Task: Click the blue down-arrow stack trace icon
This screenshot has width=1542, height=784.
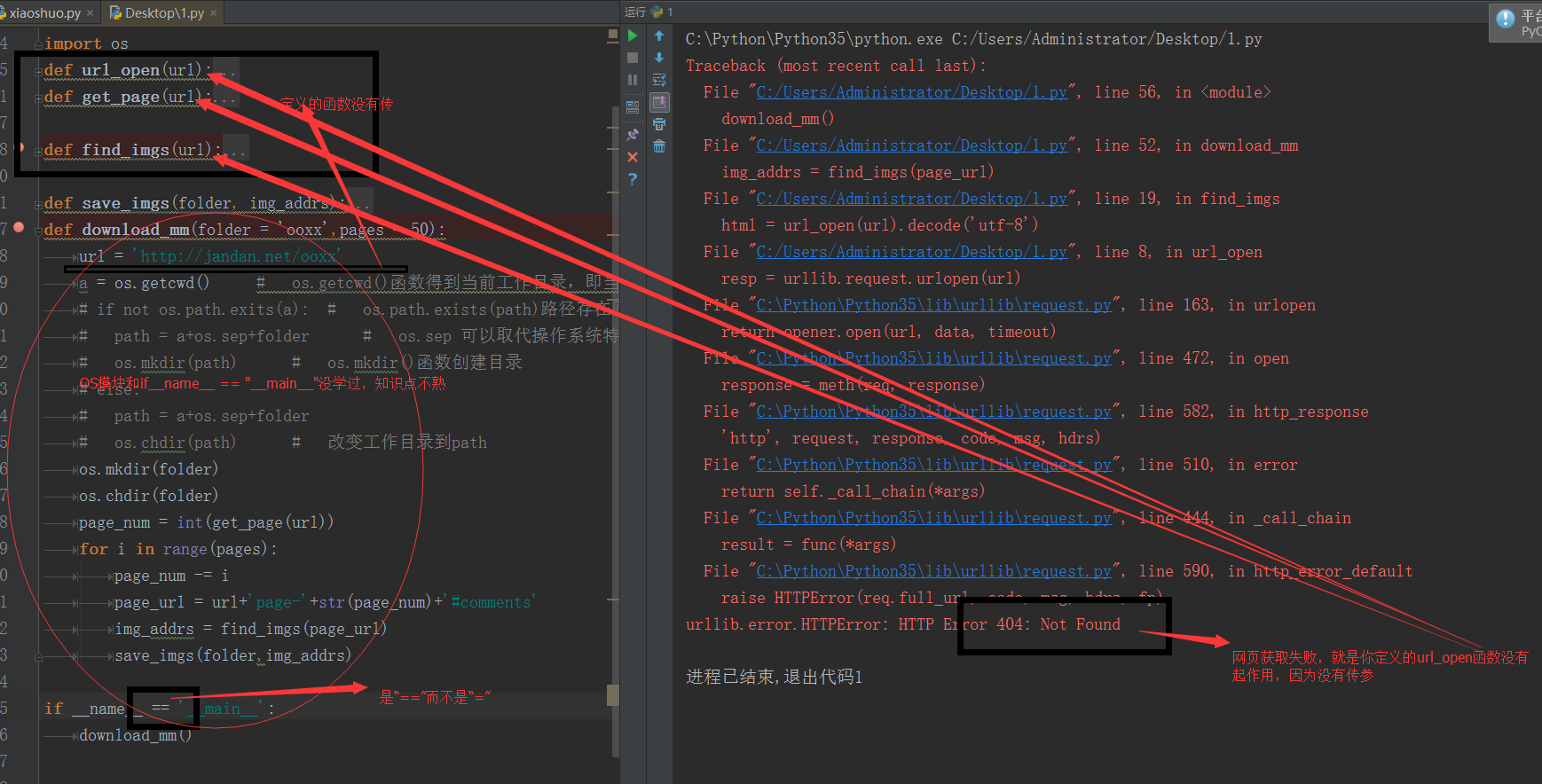Action: pos(659,58)
